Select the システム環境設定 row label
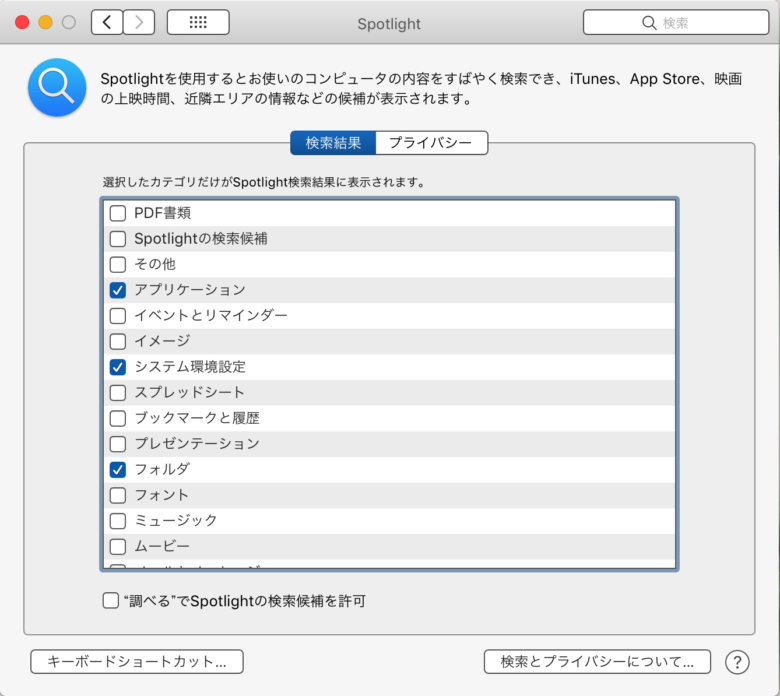The height and width of the screenshot is (696, 780). [190, 367]
